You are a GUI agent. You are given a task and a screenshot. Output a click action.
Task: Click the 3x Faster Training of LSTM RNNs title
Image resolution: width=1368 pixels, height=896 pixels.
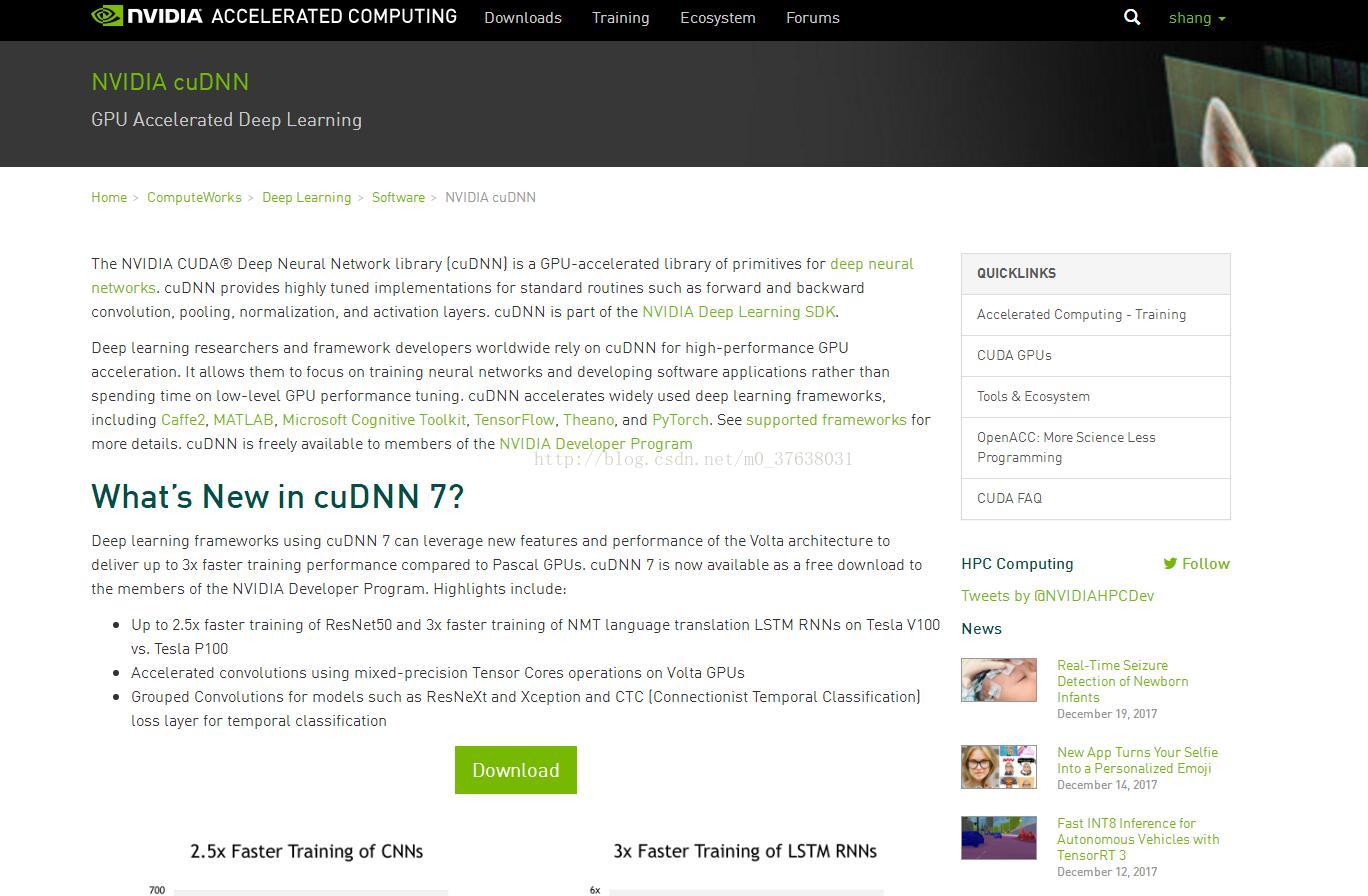pos(745,851)
